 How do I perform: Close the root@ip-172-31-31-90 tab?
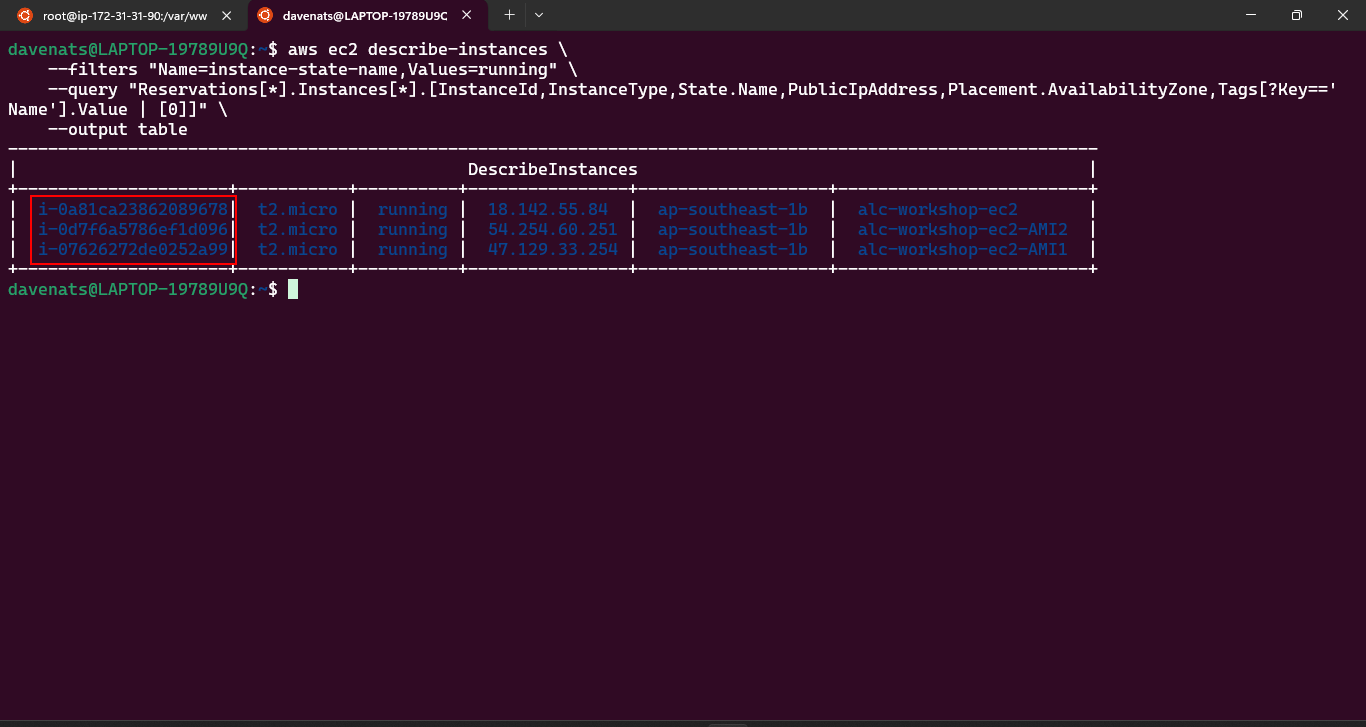point(230,15)
